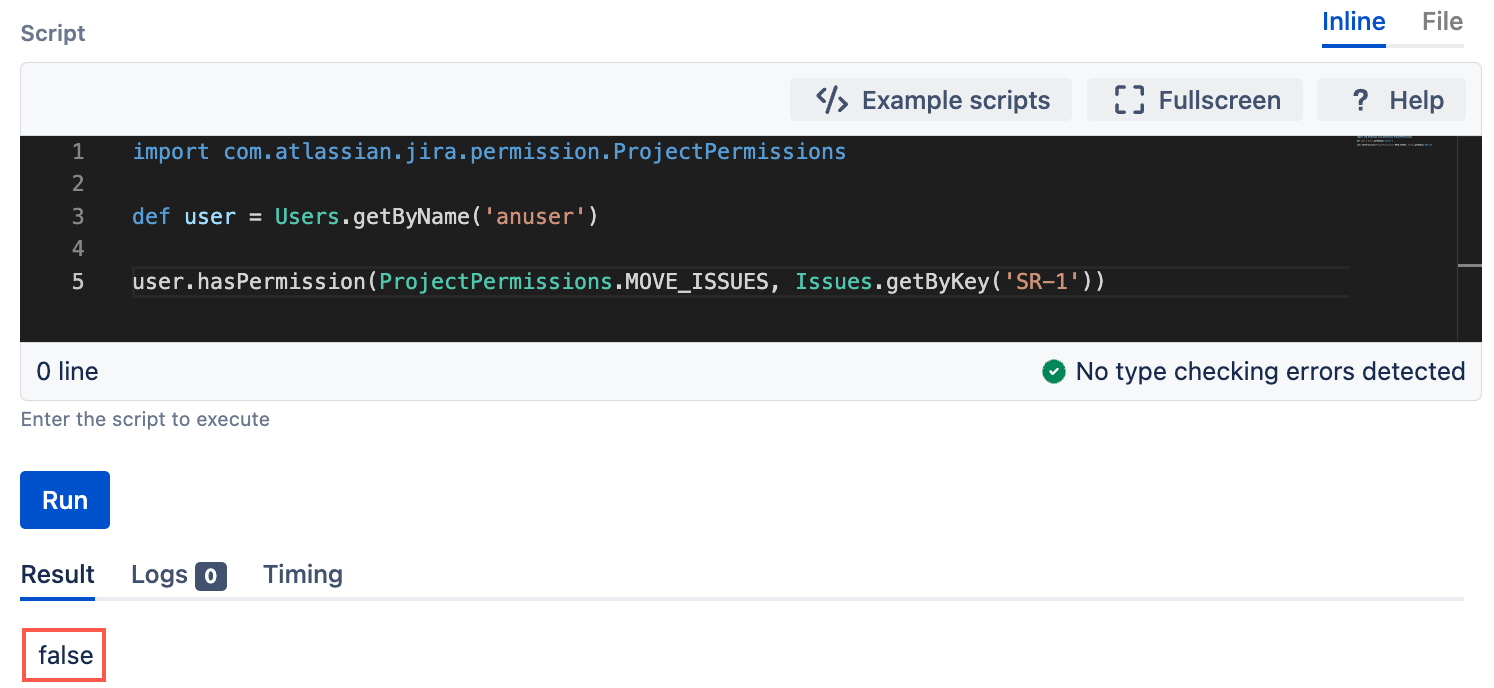Click the false result value
The height and width of the screenshot is (688, 1494).
(x=65, y=656)
